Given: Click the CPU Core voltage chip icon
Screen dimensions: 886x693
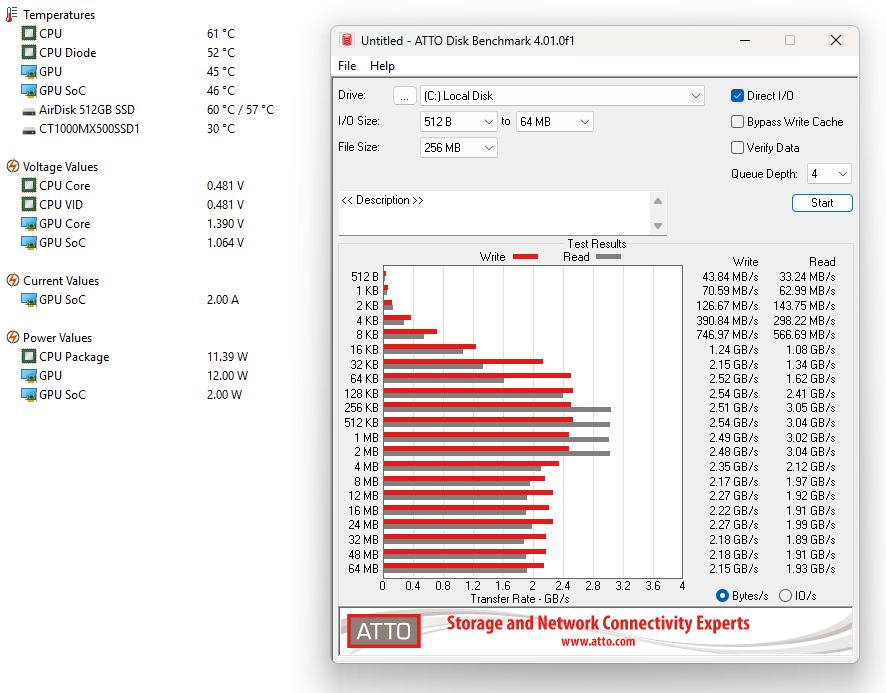Looking at the screenshot, I should click(x=29, y=185).
